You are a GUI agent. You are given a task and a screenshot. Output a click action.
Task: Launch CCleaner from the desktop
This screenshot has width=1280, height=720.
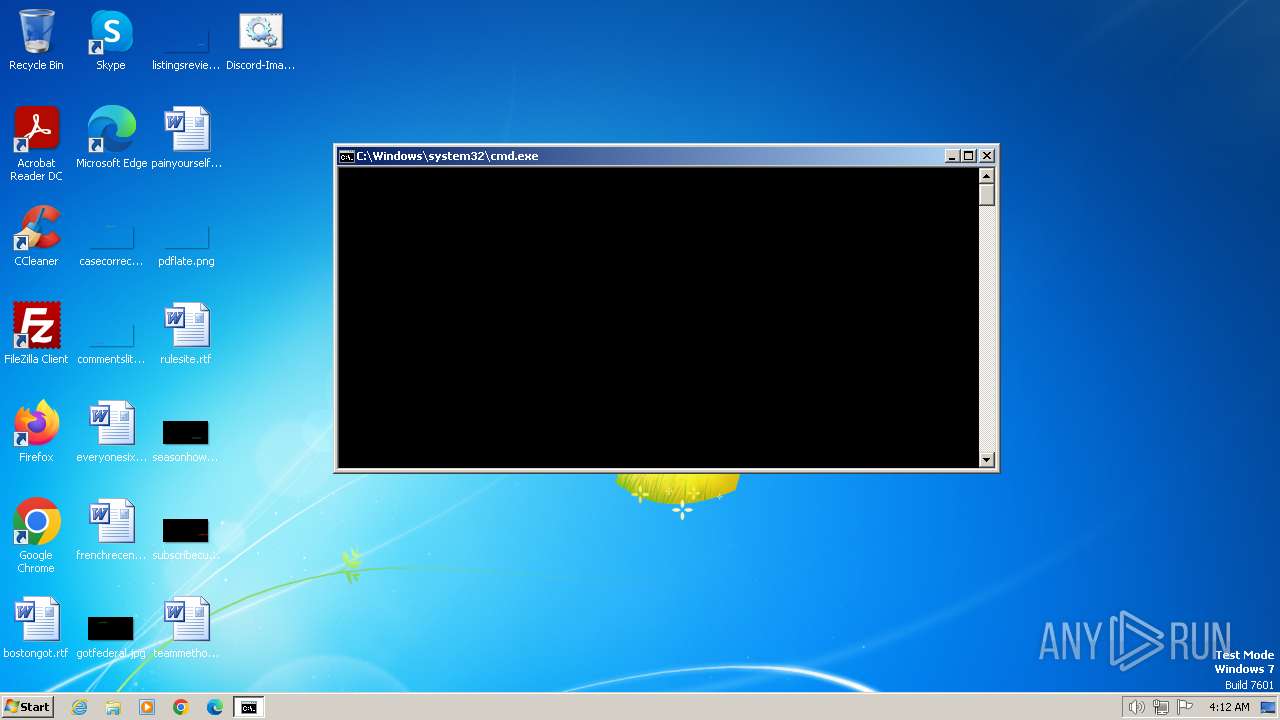pos(36,237)
